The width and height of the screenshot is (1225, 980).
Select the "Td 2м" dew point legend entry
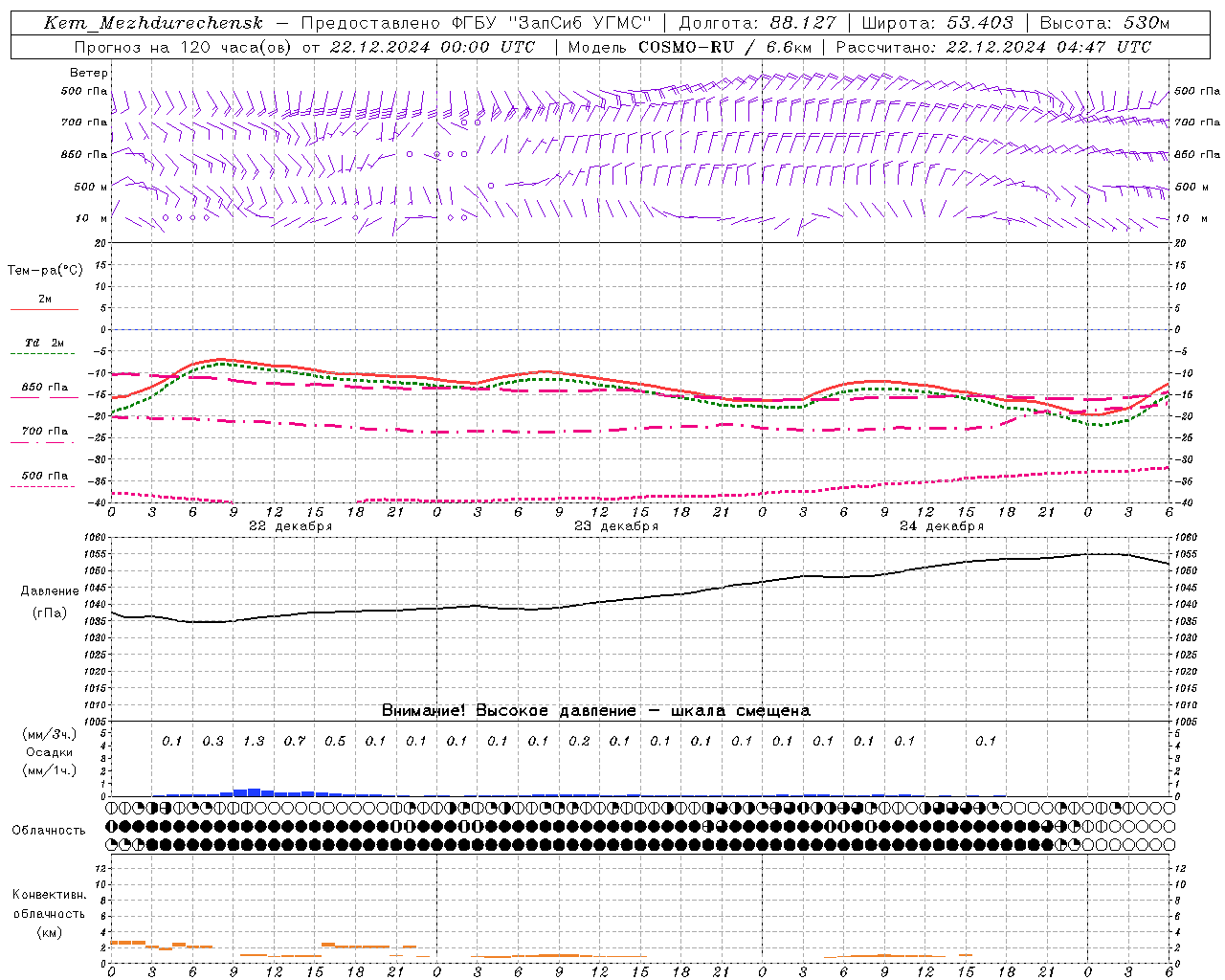[x=44, y=343]
